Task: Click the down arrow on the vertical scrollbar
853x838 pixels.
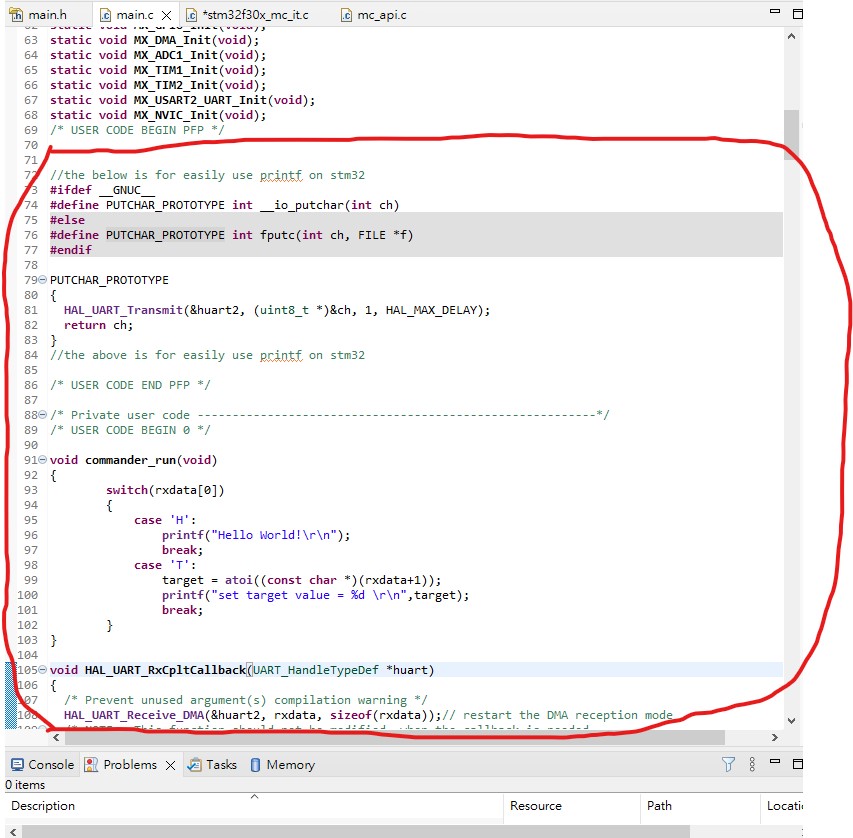Action: [791, 719]
